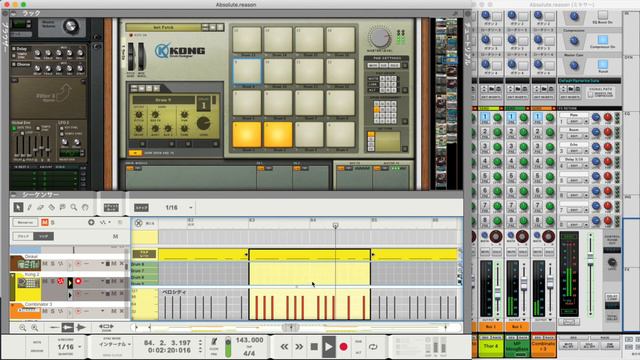
Task: Click the red record-enable on Kong 2 track
Action: (78, 281)
